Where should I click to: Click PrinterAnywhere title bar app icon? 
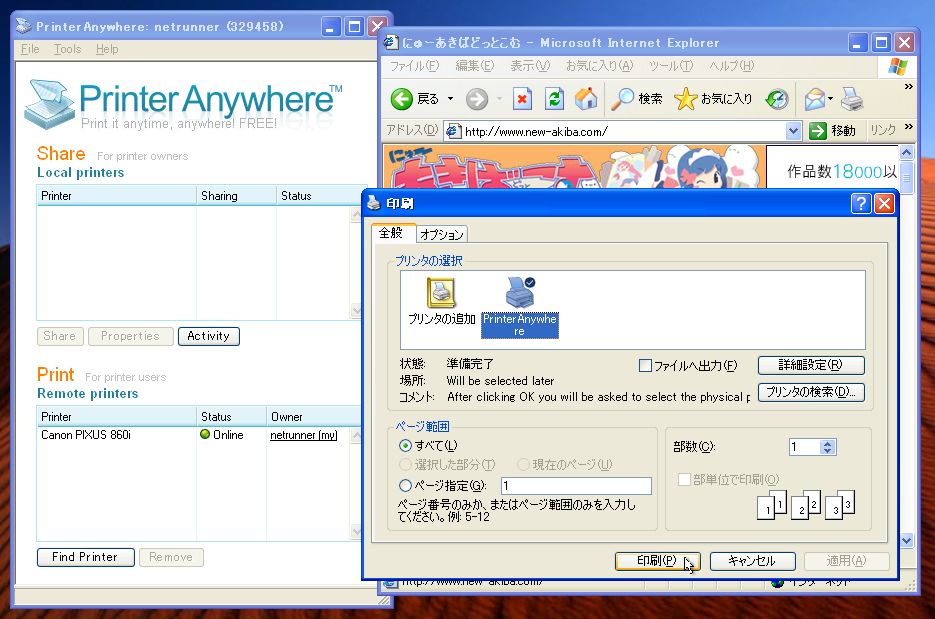pos(23,26)
